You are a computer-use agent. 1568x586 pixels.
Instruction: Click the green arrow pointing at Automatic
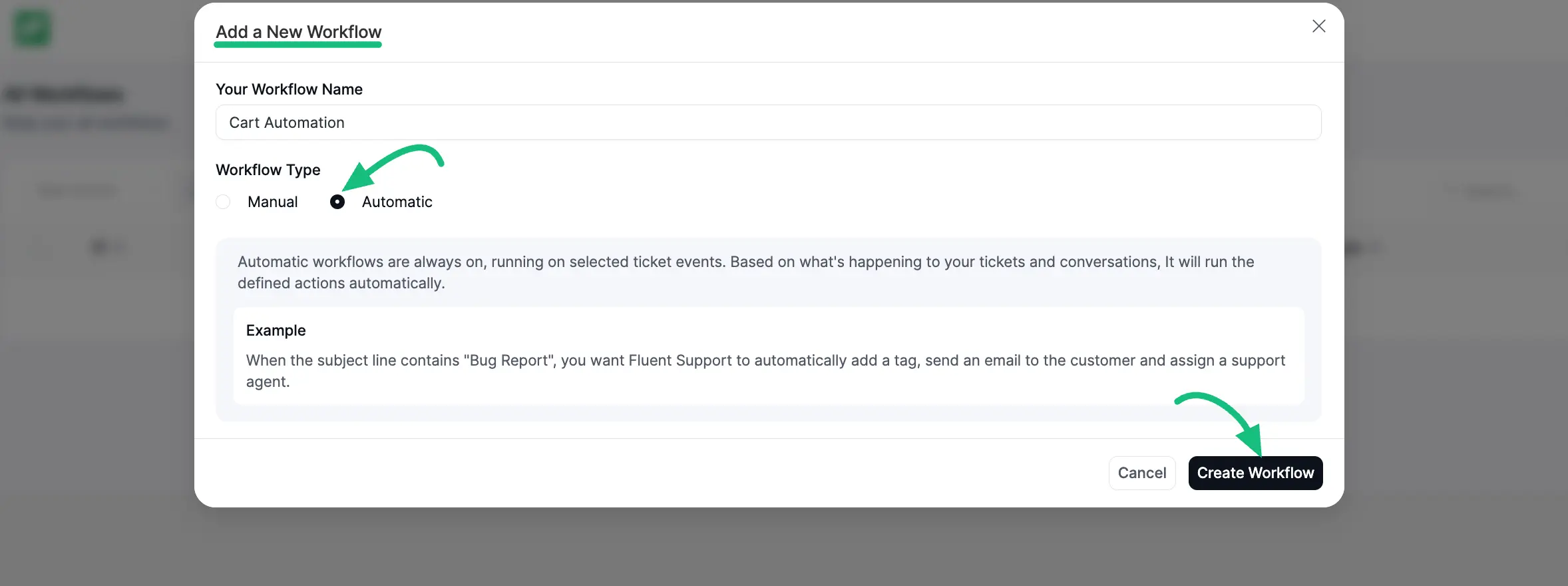[x=393, y=166]
